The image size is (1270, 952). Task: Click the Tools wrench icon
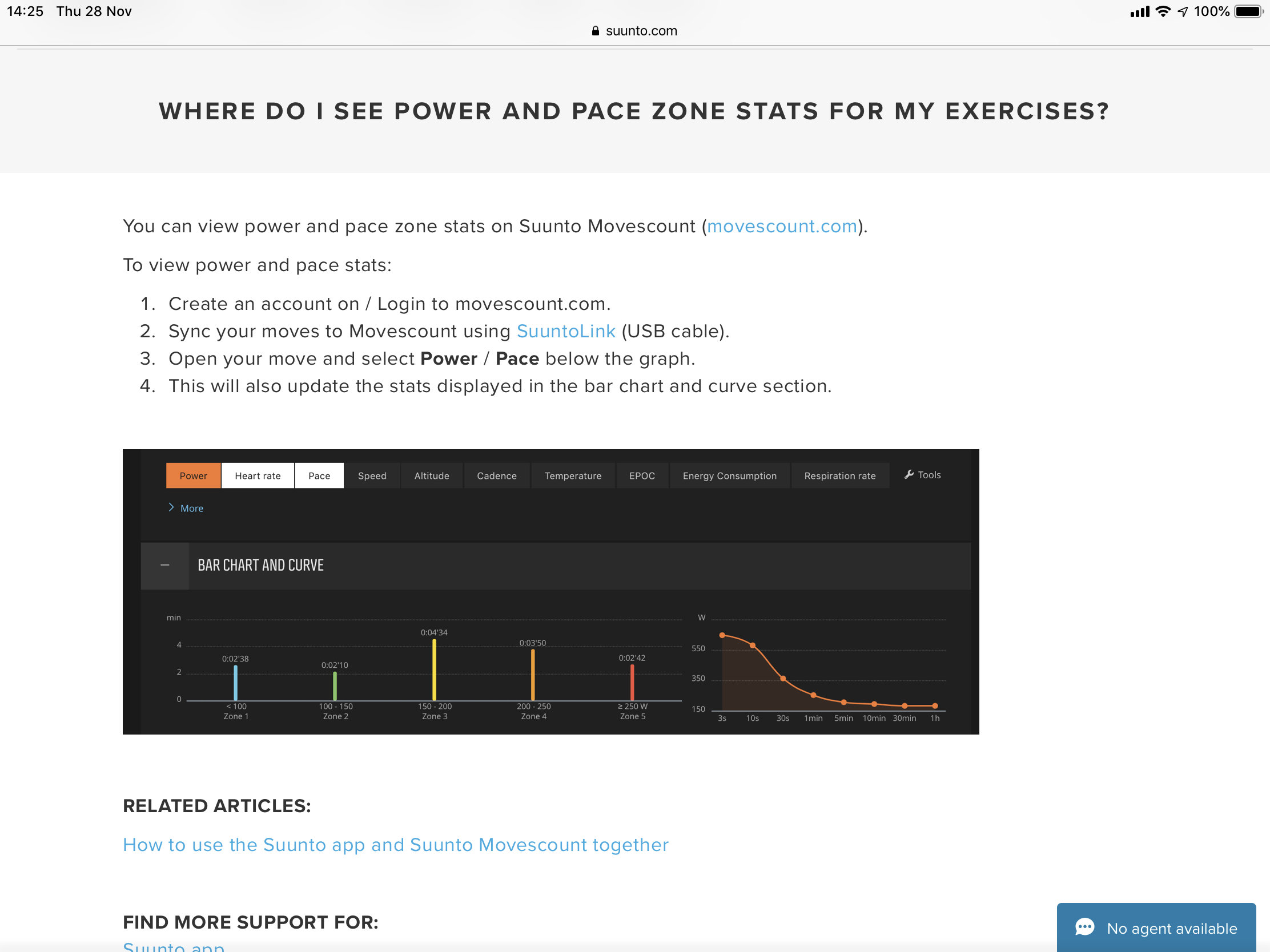tap(909, 474)
